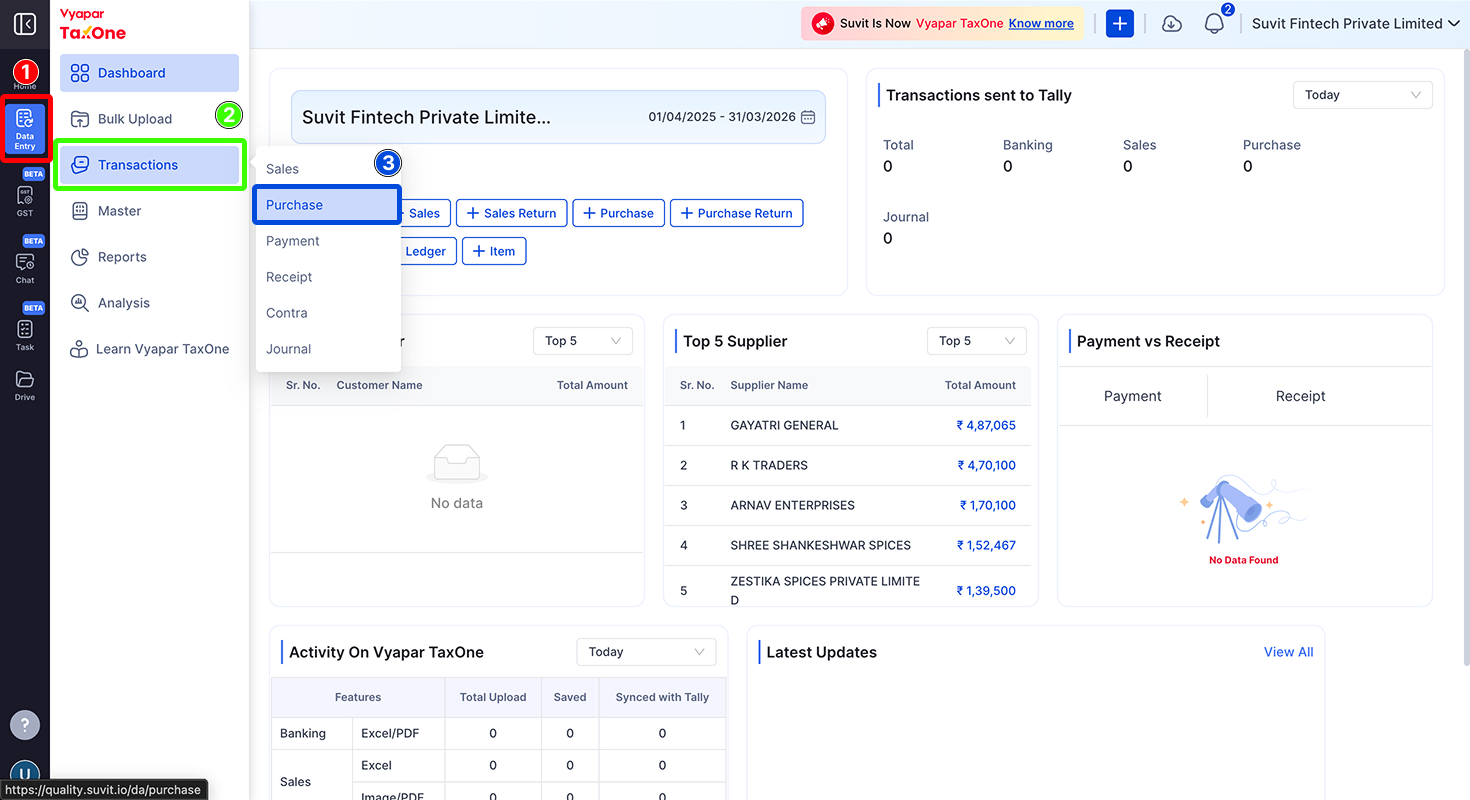Collapse the sidebar with the panel toggle icon
The width and height of the screenshot is (1470, 800).
25,24
